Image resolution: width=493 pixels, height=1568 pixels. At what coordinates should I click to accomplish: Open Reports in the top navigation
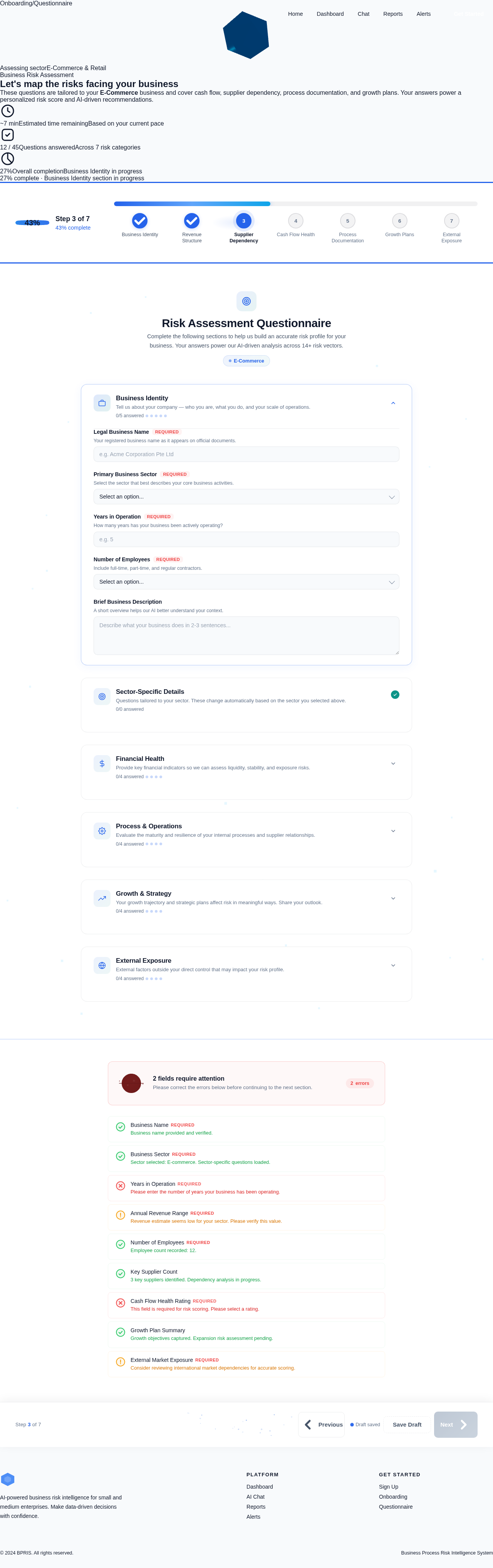coord(392,14)
